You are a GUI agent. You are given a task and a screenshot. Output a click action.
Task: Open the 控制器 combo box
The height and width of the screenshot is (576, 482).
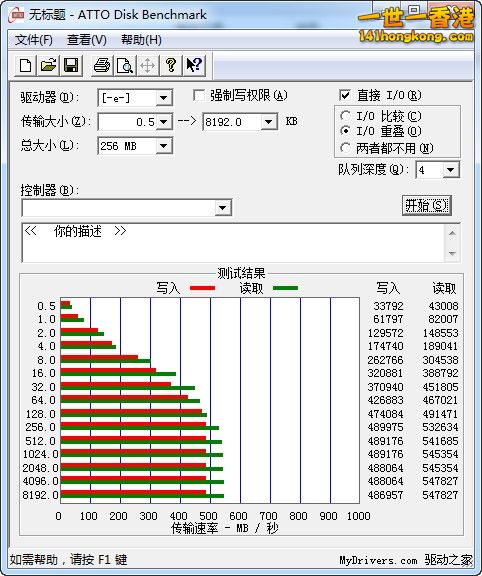127,208
